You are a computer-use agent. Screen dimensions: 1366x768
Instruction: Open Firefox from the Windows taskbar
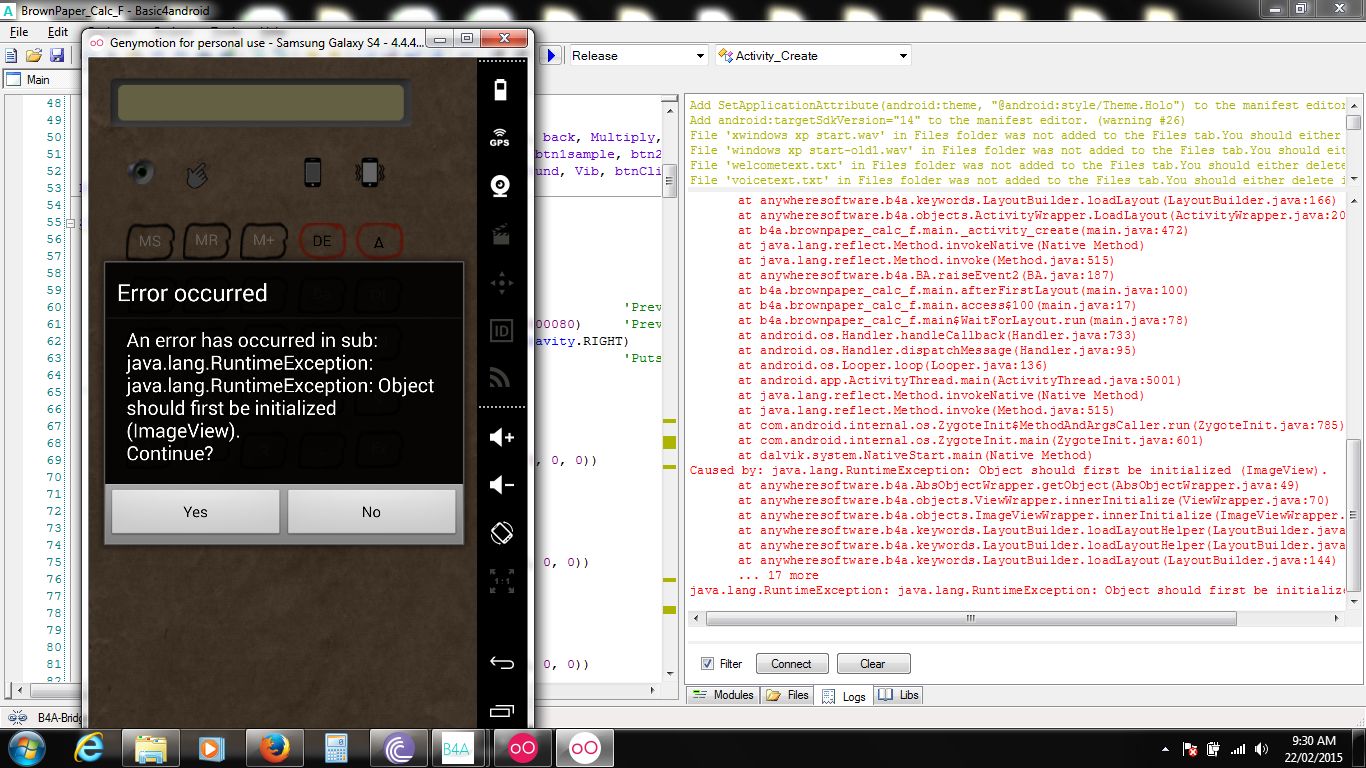click(x=273, y=748)
